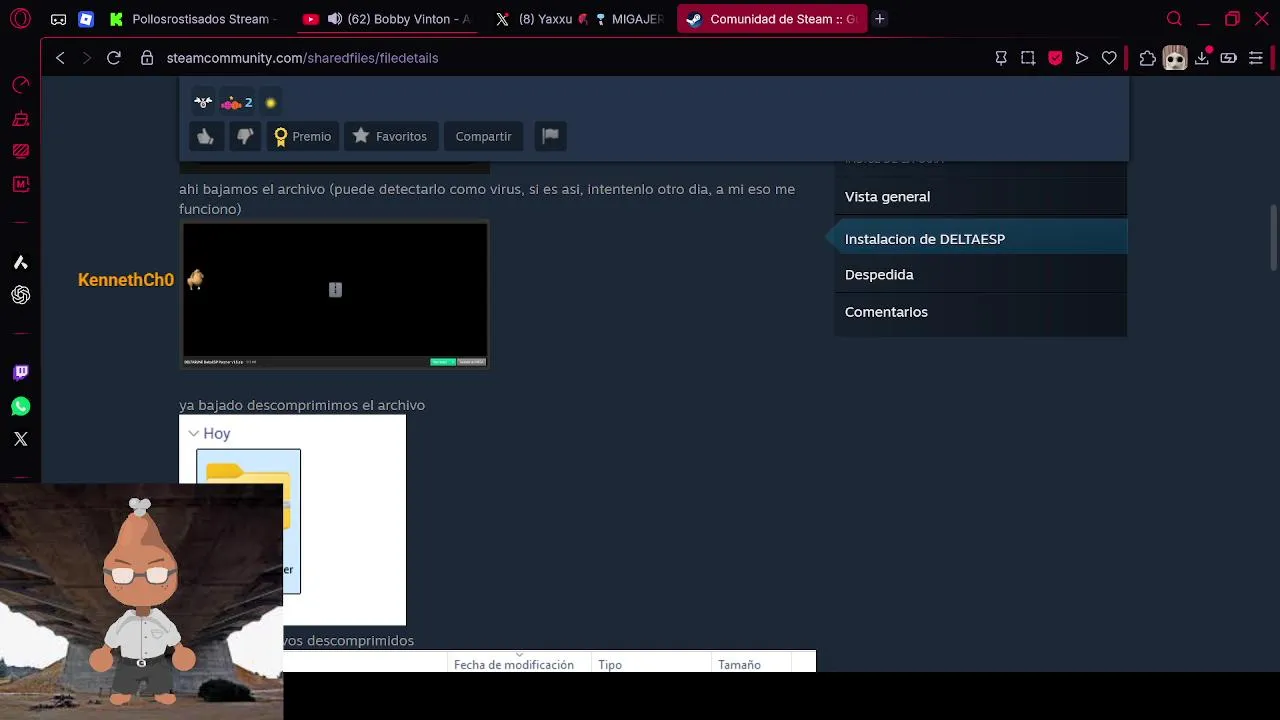Add page to bookmarks heart
Screen dimensions: 1280x720
tap(1109, 58)
